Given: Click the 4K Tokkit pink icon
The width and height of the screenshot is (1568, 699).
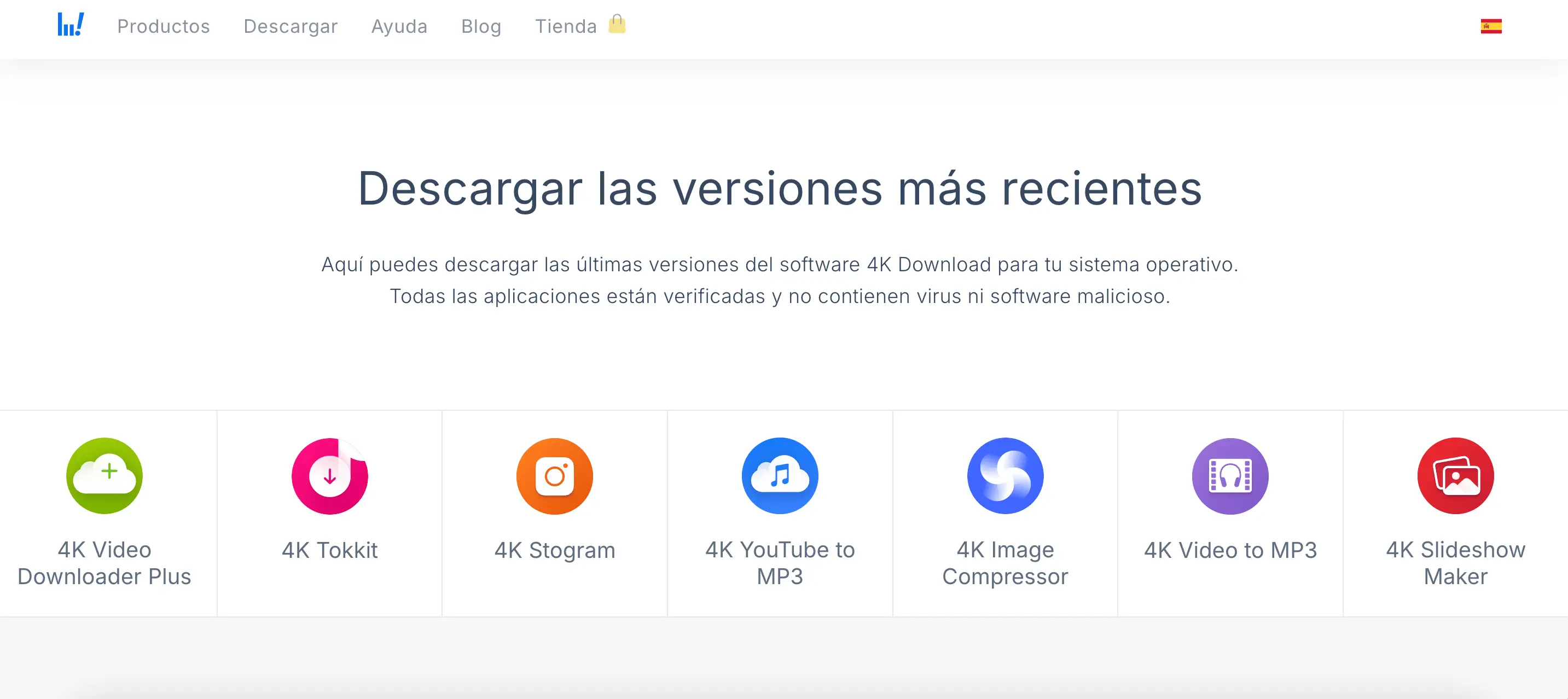Looking at the screenshot, I should click(x=329, y=476).
